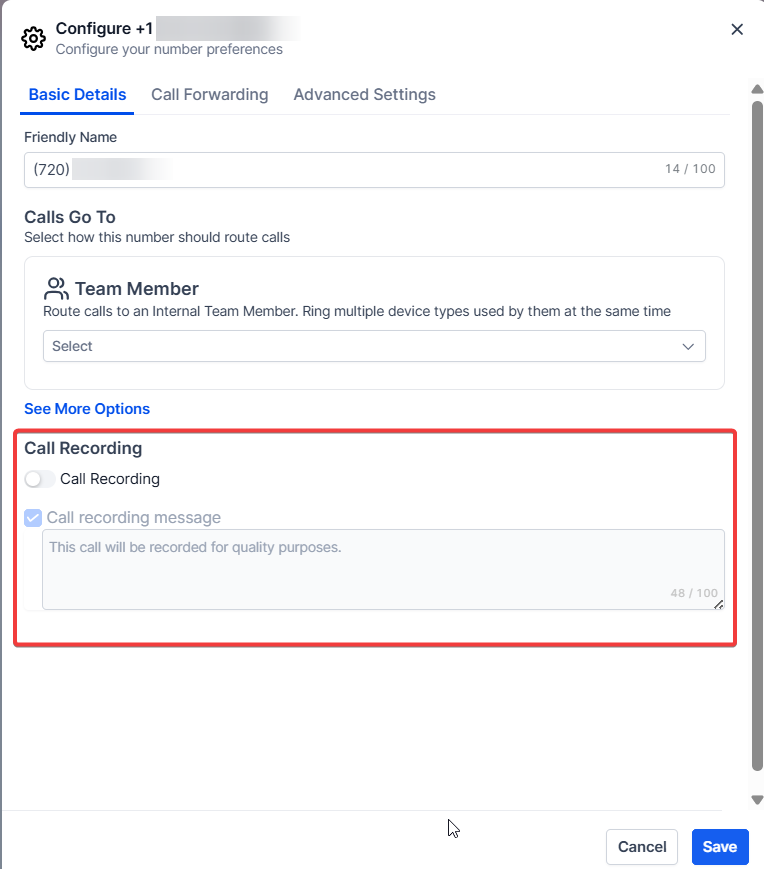This screenshot has width=764, height=869.
Task: Go to the Advanced Settings tab
Action: coord(364,95)
